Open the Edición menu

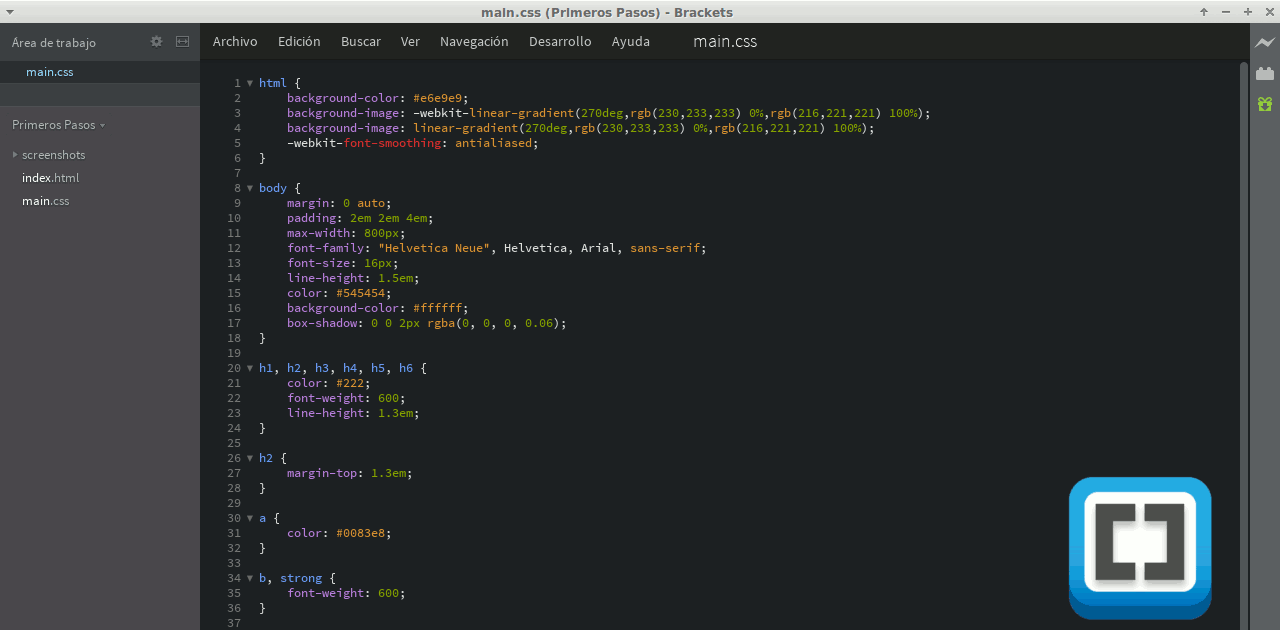coord(298,41)
